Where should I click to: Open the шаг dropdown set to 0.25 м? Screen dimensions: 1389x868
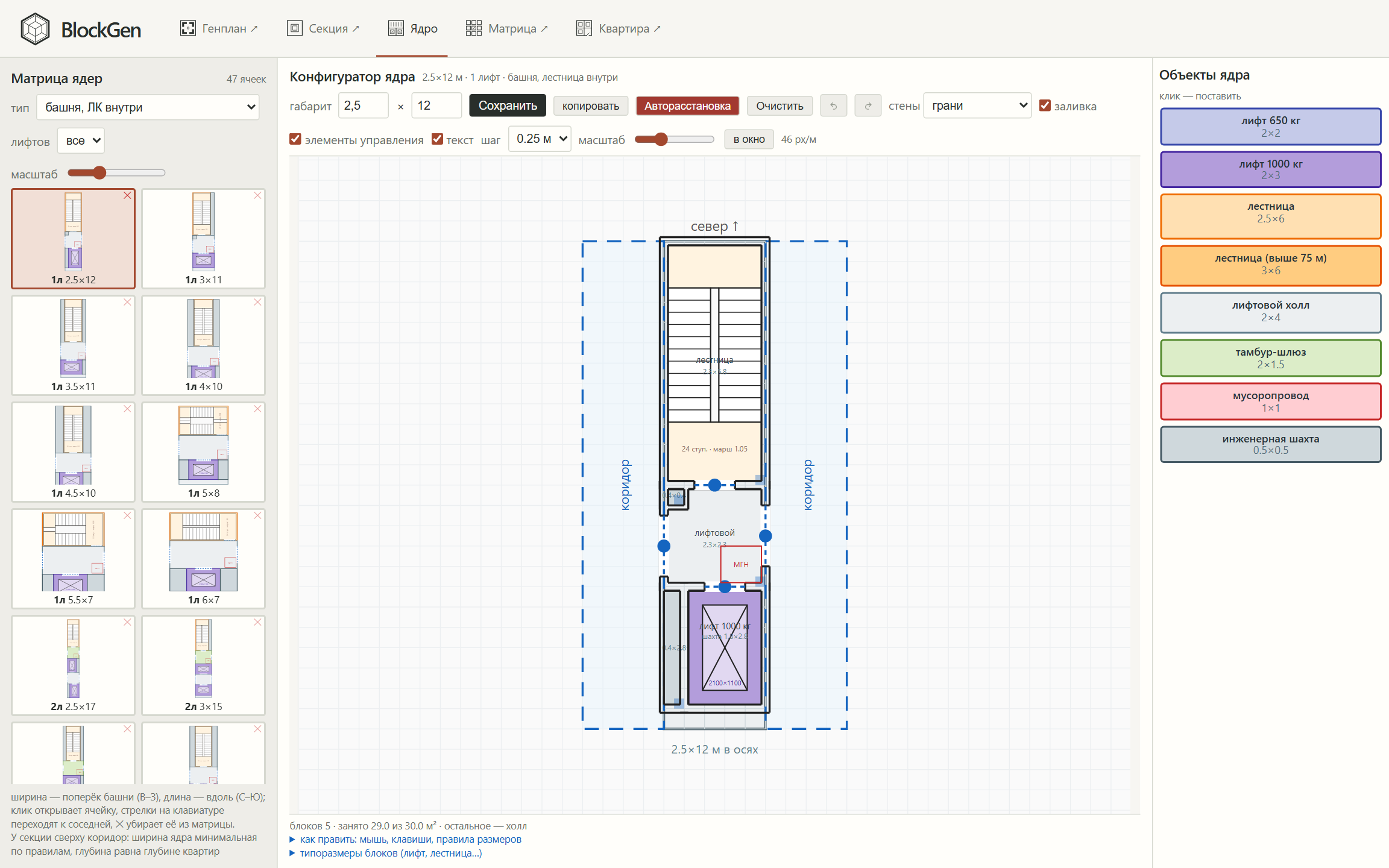point(540,139)
